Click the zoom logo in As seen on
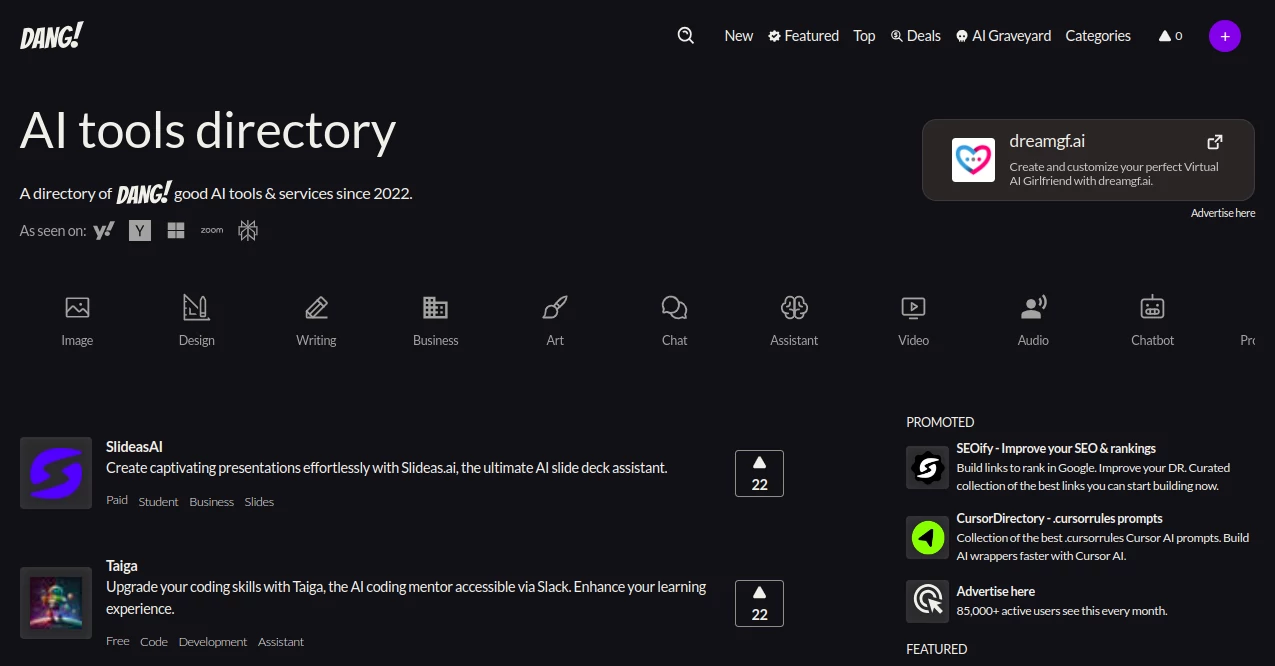This screenshot has width=1275, height=666. (x=212, y=230)
